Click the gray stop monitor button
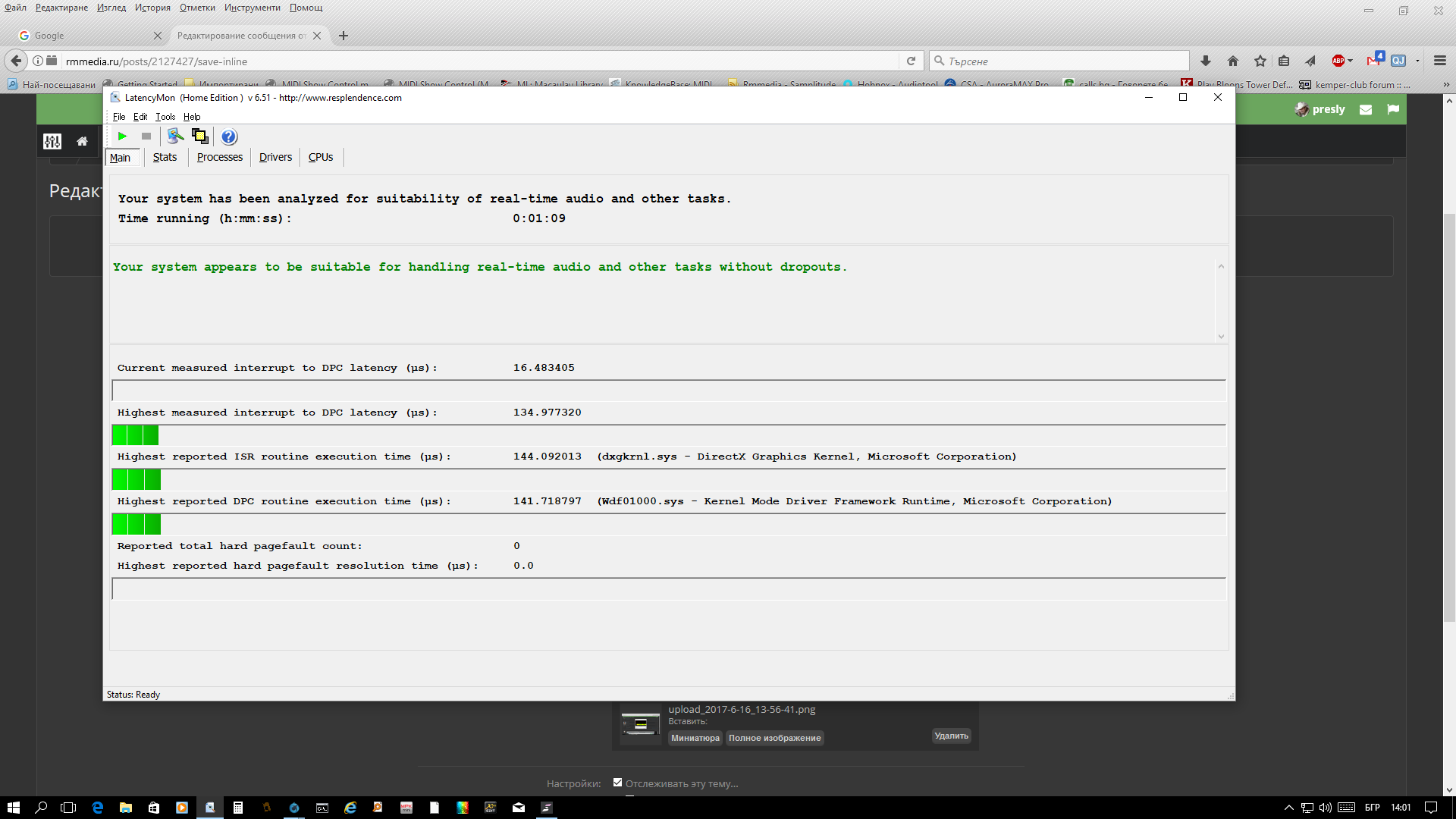 click(146, 136)
